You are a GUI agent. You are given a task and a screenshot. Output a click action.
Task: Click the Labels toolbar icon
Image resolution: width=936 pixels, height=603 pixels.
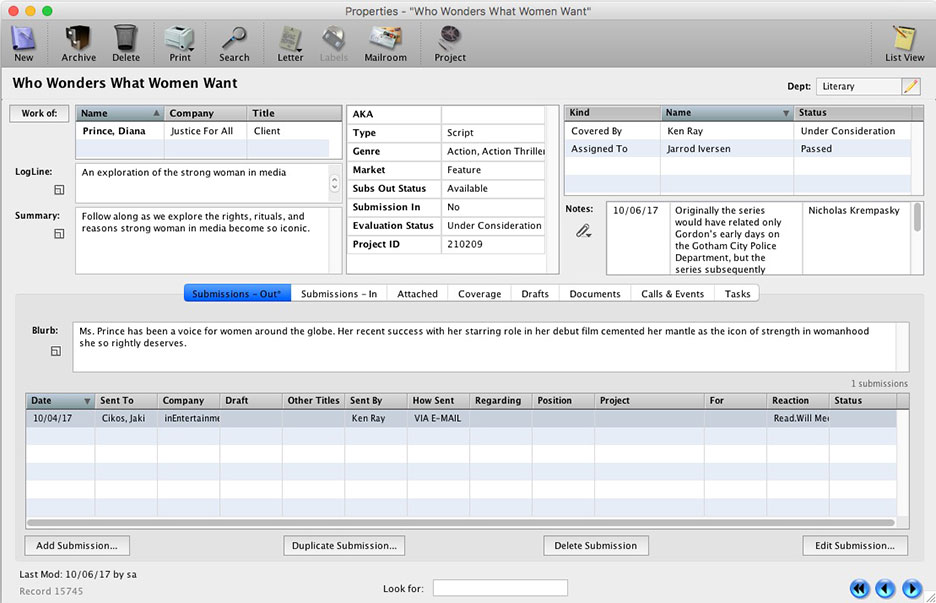pos(334,44)
